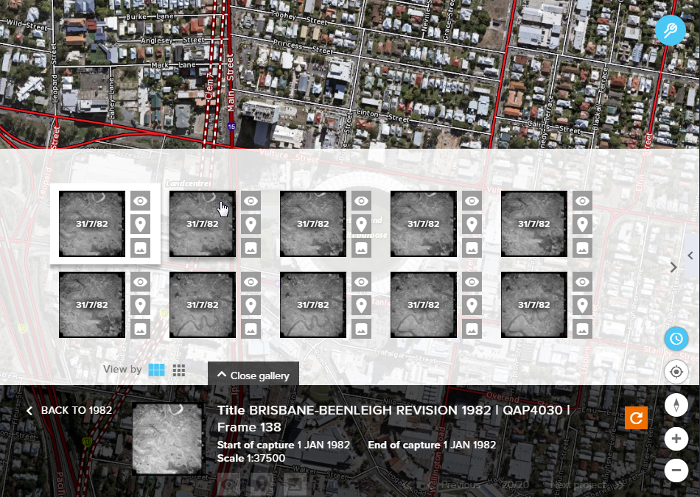The image size is (700, 497).
Task: Click the Frame 138 preview thumbnail
Action: (x=167, y=439)
